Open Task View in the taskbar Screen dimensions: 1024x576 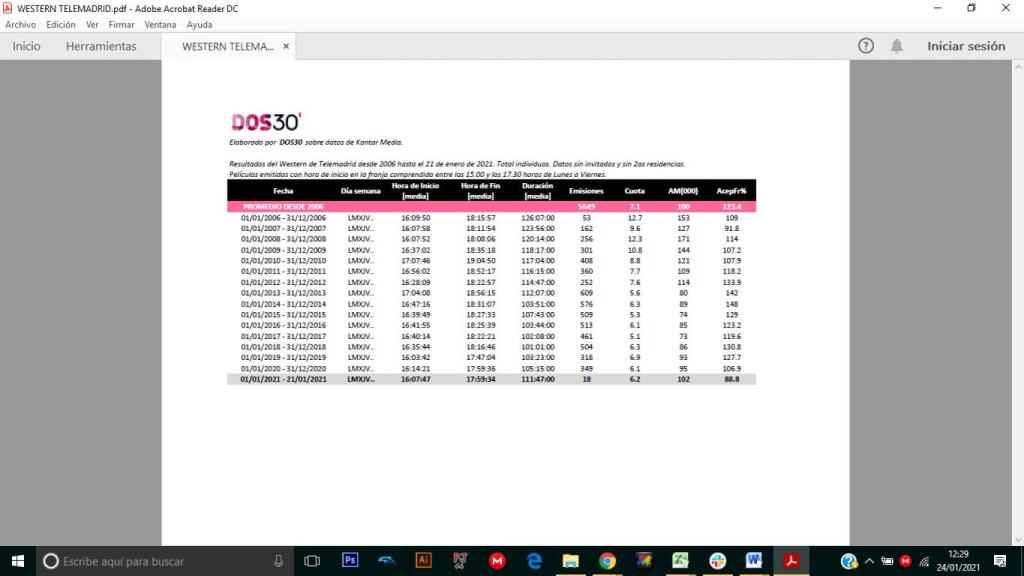[312, 561]
